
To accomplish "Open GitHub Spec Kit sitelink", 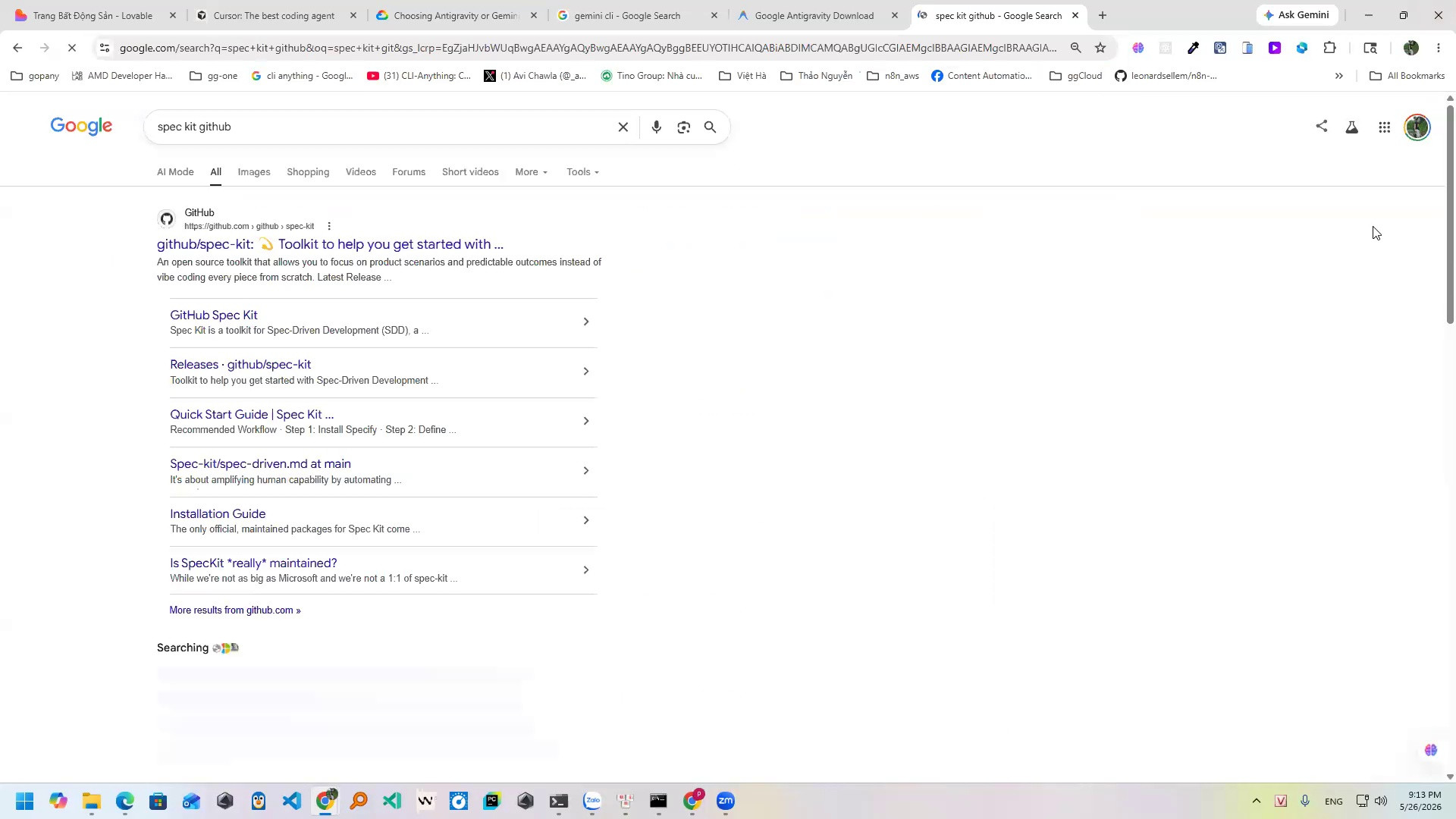I will [214, 315].
